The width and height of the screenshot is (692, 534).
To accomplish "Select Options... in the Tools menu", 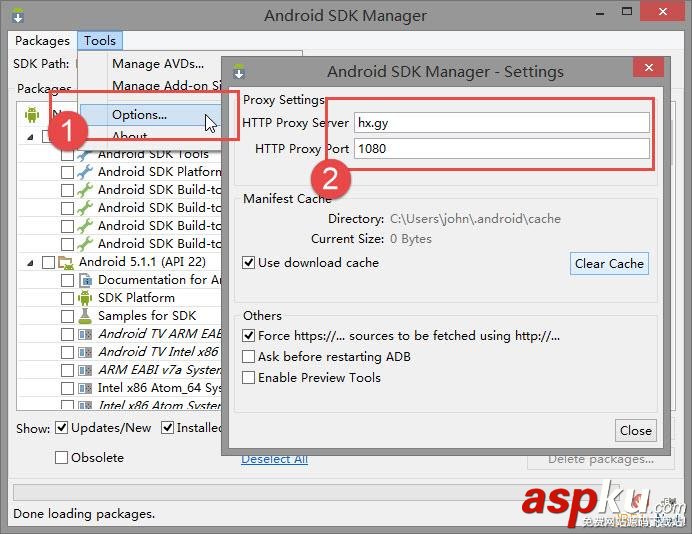I will coord(139,115).
